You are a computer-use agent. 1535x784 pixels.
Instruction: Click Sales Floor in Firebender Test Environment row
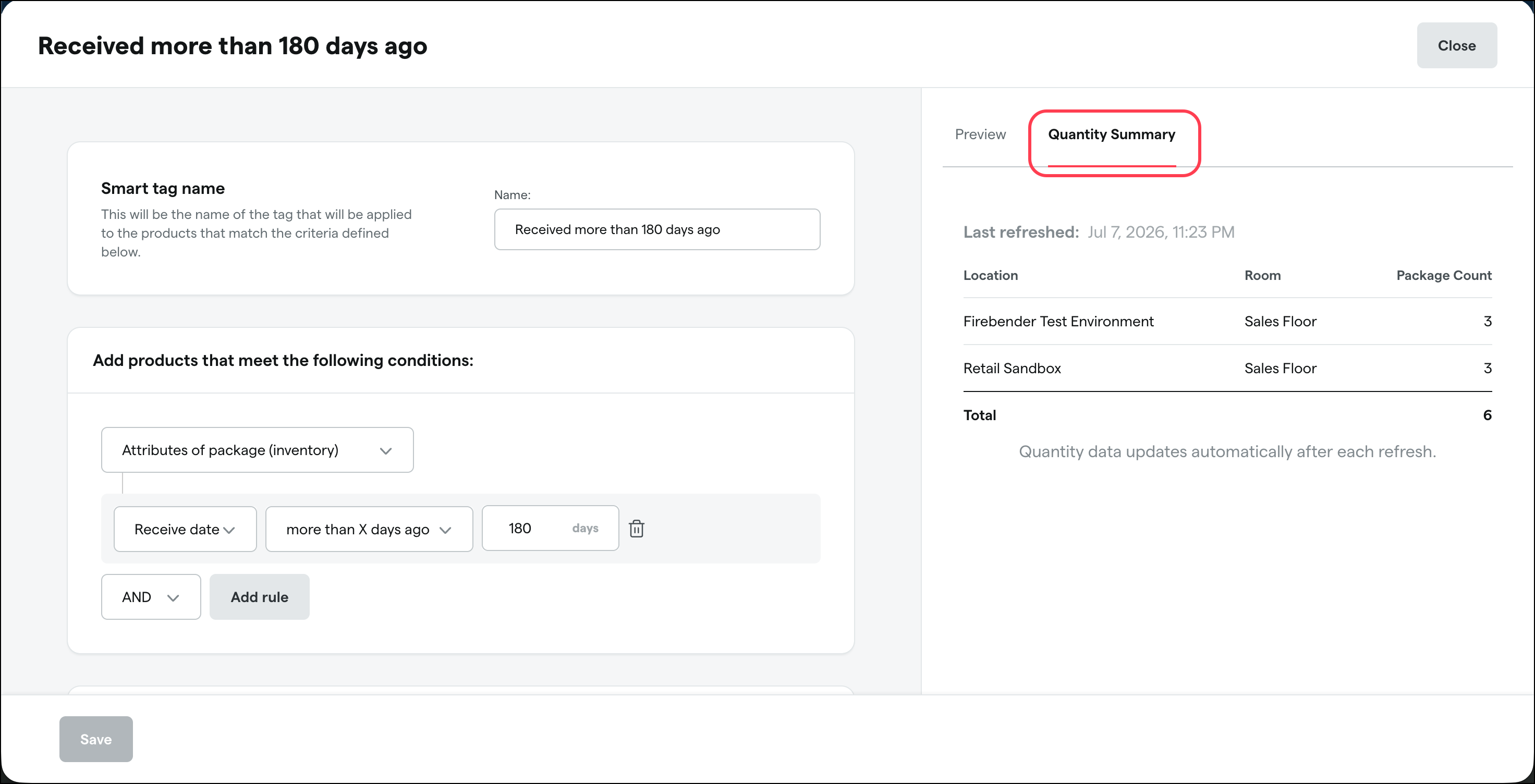click(x=1280, y=322)
